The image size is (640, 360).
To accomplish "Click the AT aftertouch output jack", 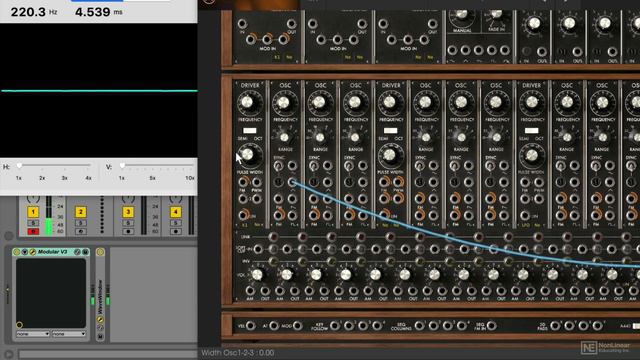I will pos(273,326).
